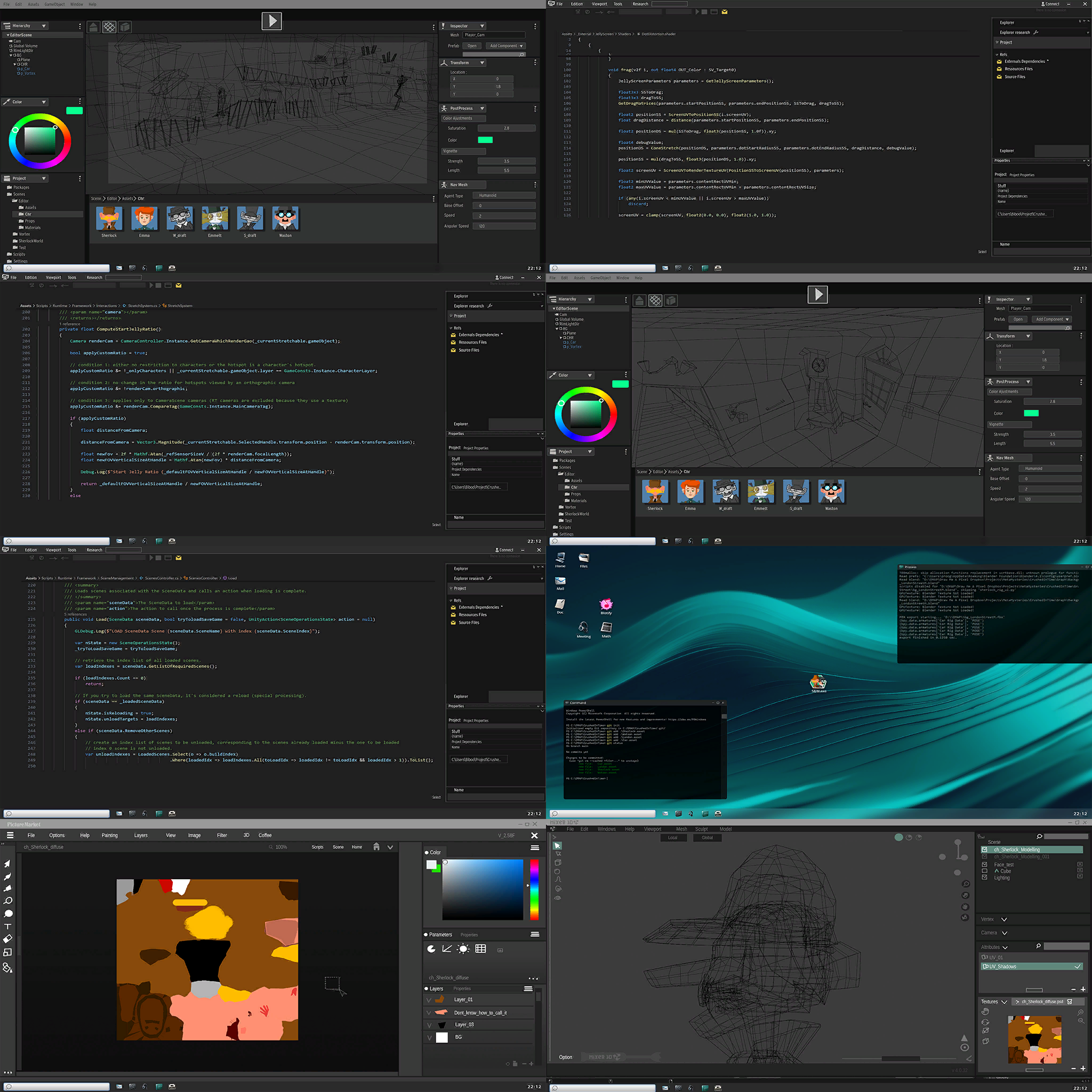Click the texture thumbnail in Mixer 3D Textures
This screenshot has height=1092, width=1092.
coord(1034,1040)
